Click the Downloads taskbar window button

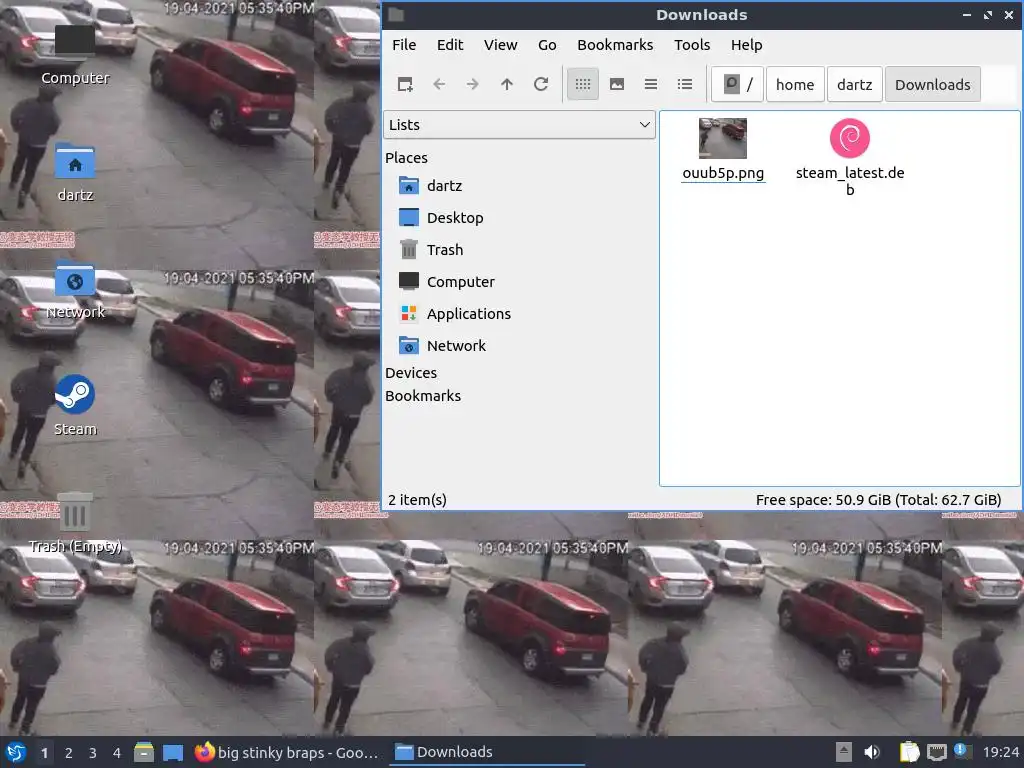pos(487,752)
